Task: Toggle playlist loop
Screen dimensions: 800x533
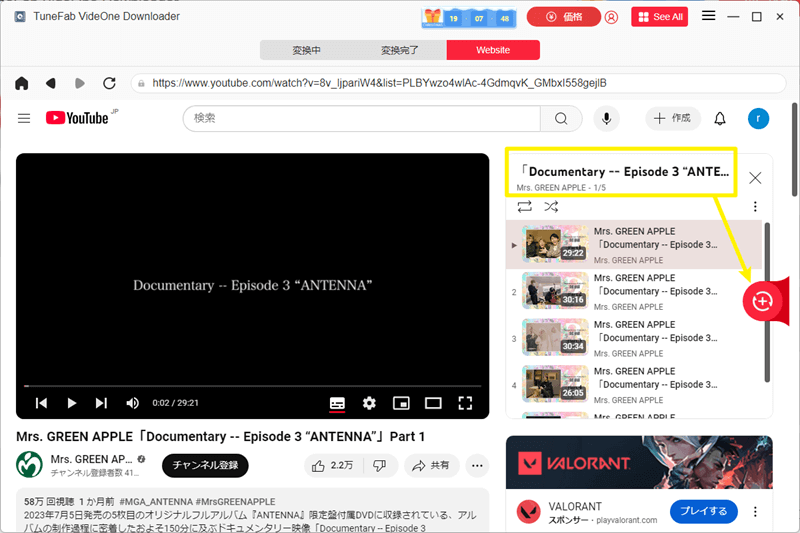Action: point(524,206)
